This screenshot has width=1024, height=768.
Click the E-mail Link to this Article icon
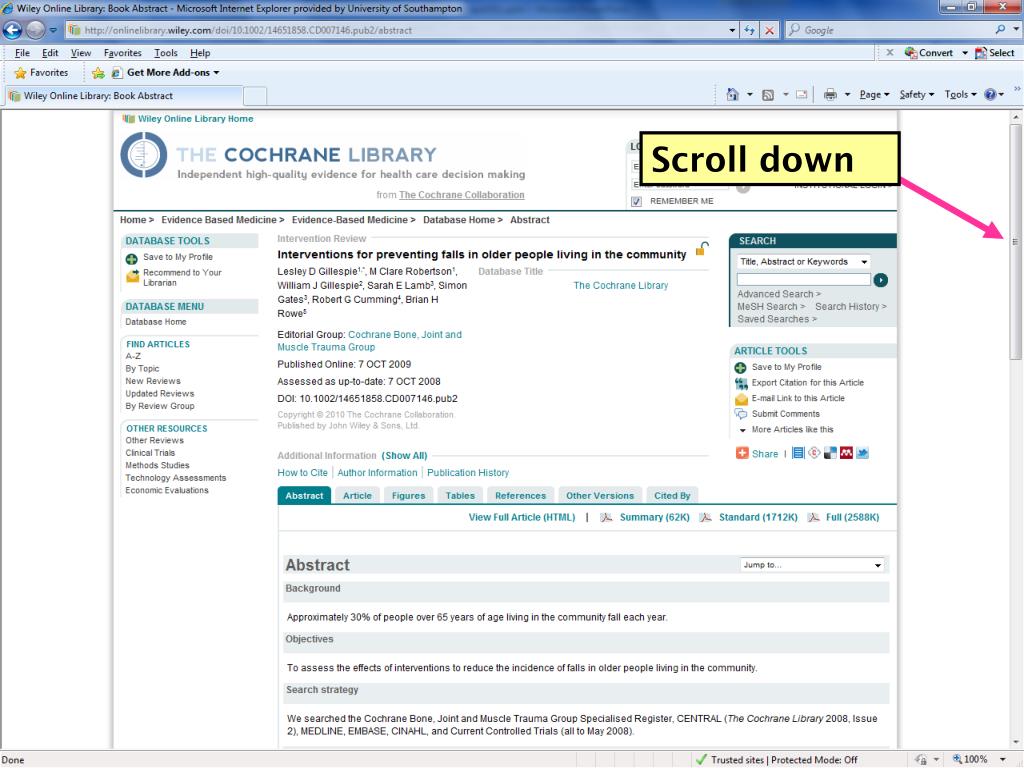[741, 399]
